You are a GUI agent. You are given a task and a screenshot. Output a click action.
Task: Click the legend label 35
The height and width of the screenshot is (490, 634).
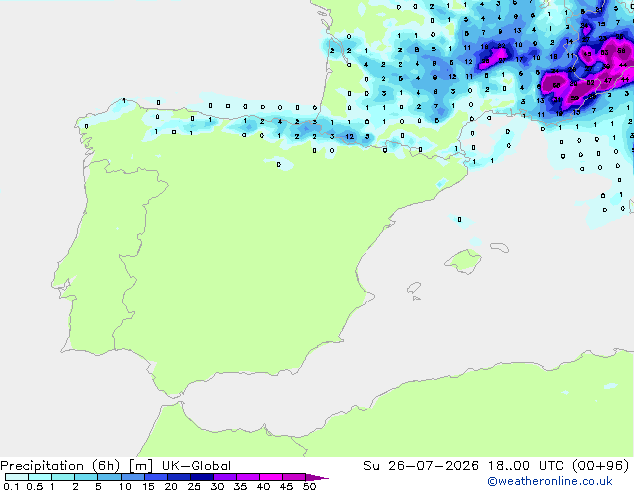tap(240, 486)
